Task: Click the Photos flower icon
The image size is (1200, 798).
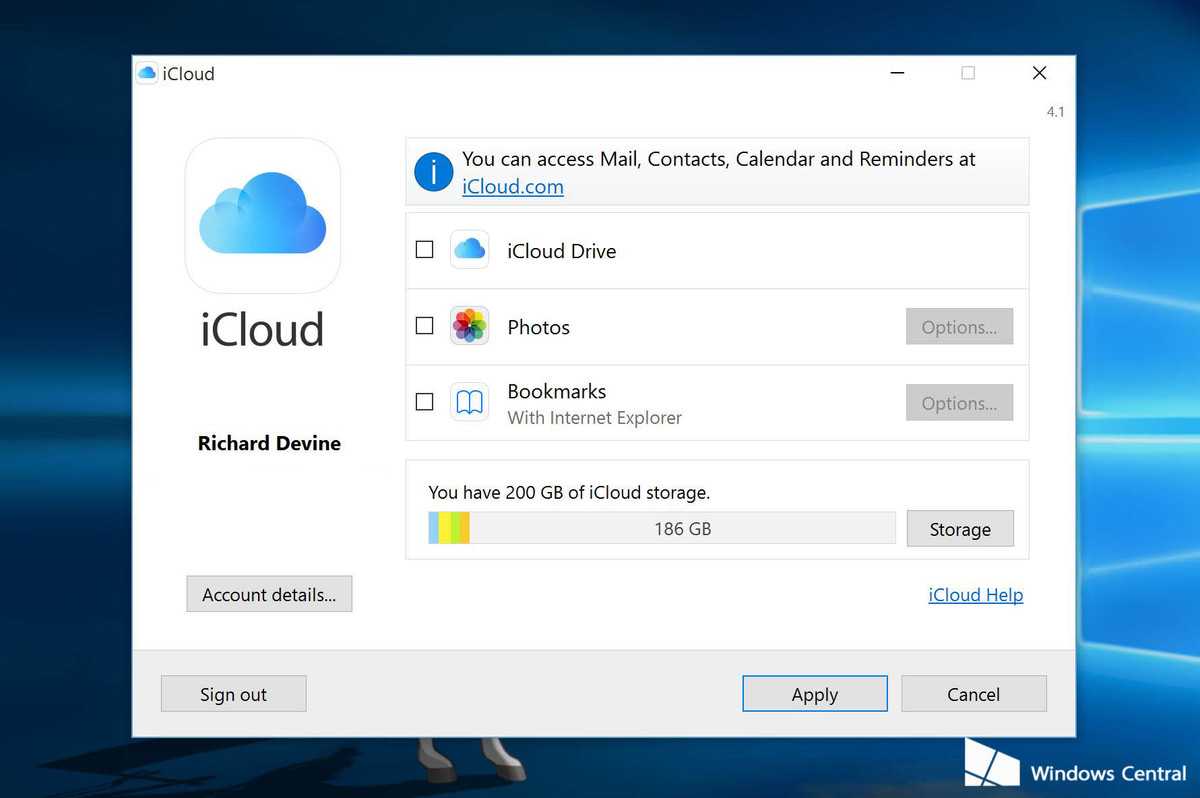Action: click(x=469, y=326)
